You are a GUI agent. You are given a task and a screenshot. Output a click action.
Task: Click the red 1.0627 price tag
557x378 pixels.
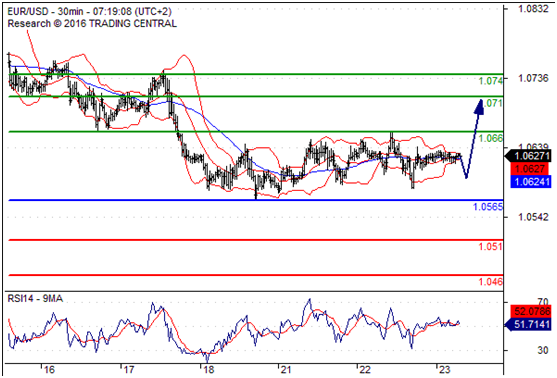pyautogui.click(x=530, y=169)
